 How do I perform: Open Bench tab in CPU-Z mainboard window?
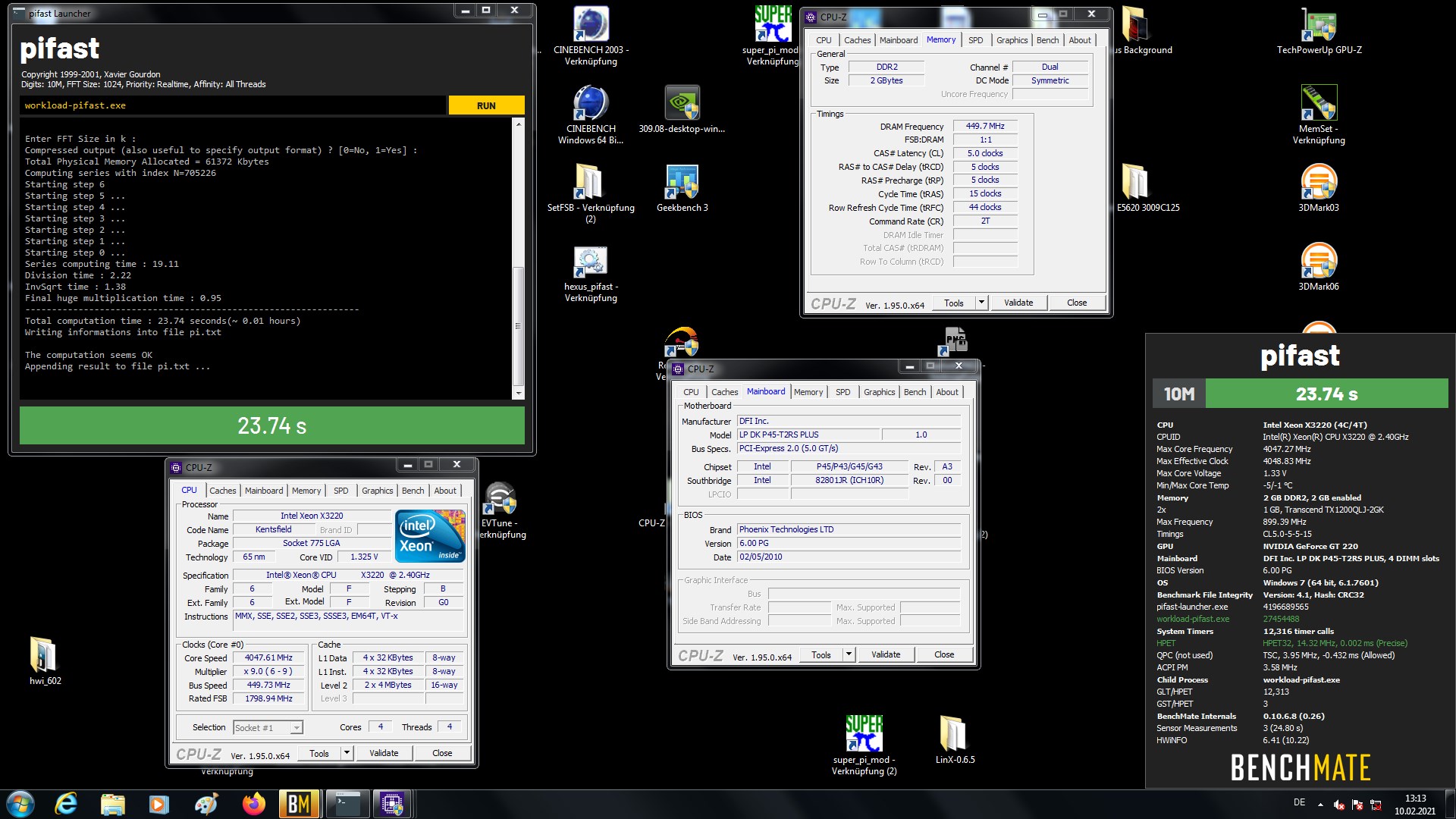pyautogui.click(x=915, y=392)
